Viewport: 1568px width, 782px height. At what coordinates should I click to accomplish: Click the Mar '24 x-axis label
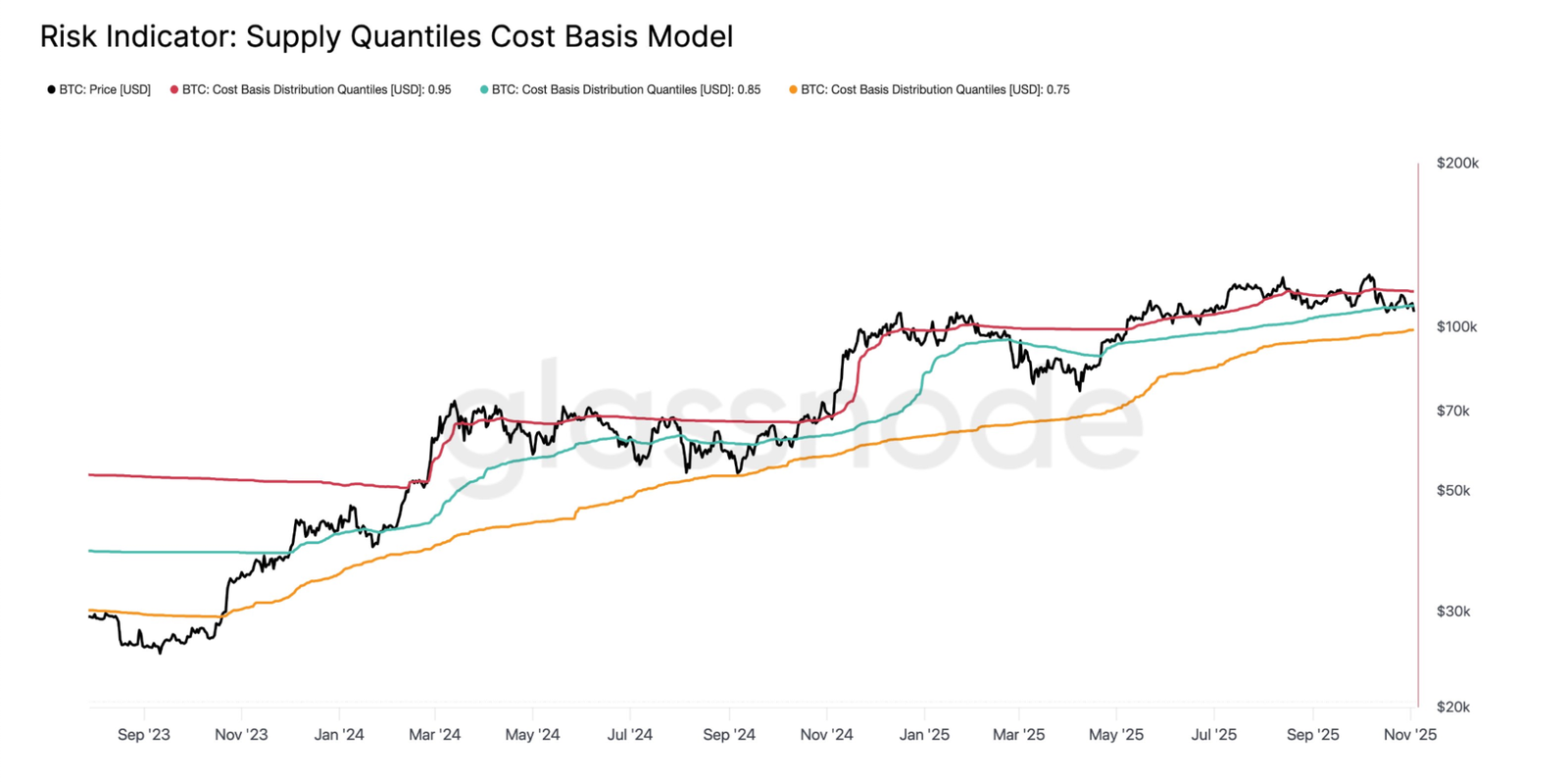pos(434,735)
